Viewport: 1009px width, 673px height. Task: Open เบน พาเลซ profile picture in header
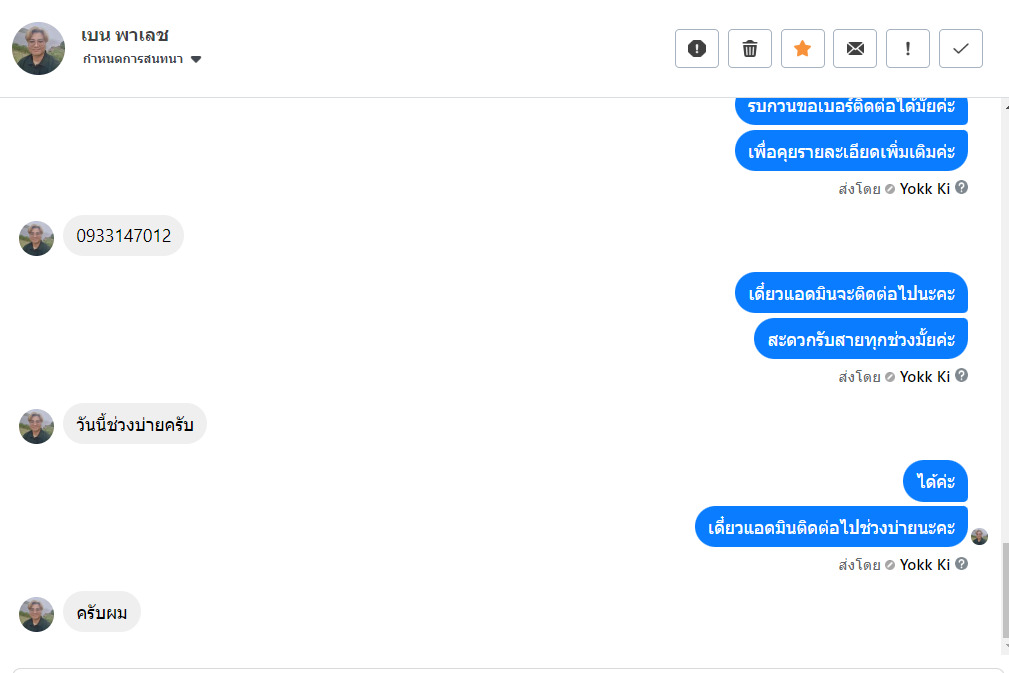(39, 48)
